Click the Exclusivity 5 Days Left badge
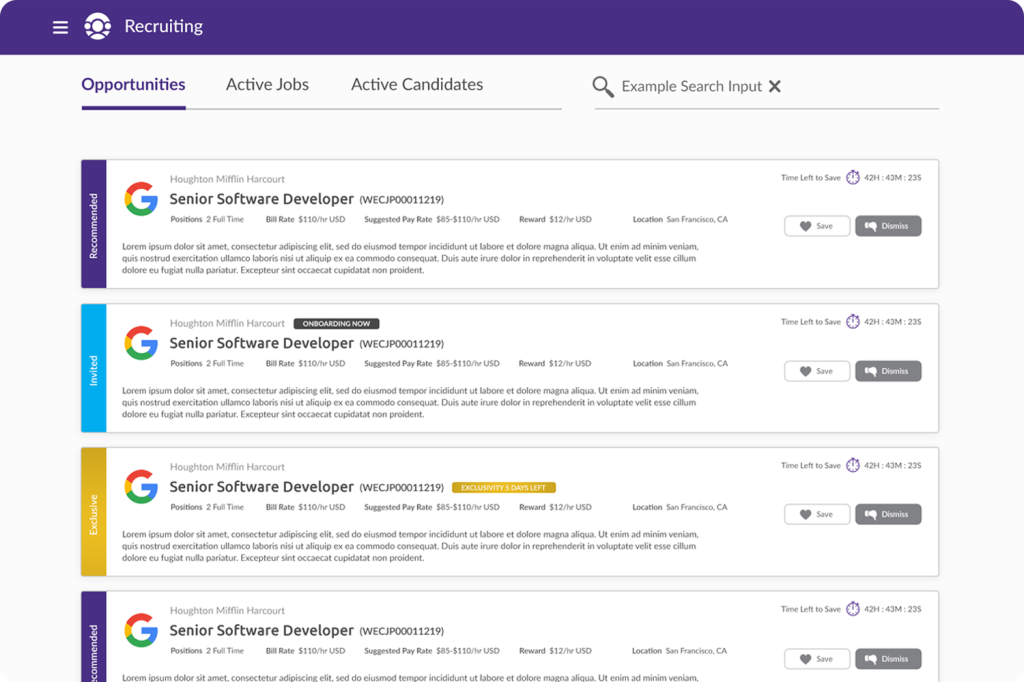1024x682 pixels. (503, 488)
